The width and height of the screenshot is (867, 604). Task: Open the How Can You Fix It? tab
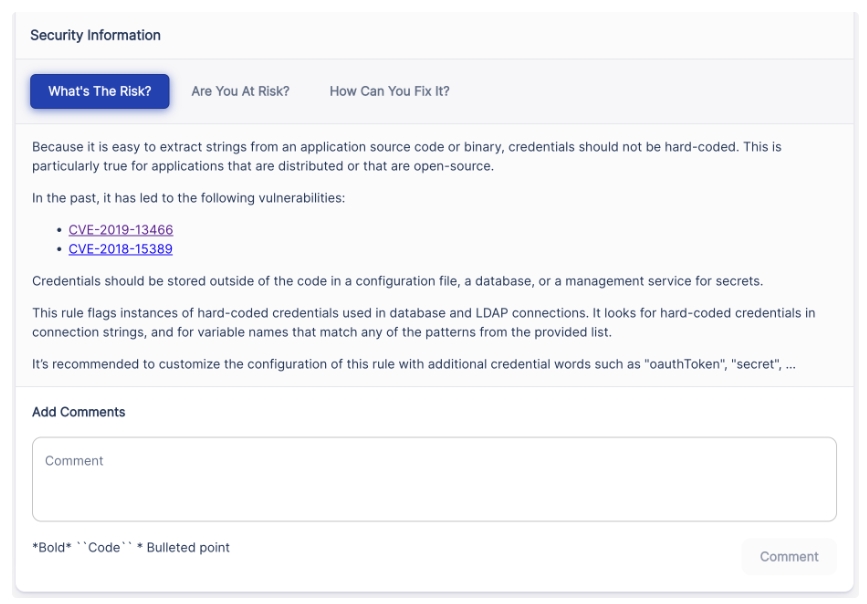389,91
